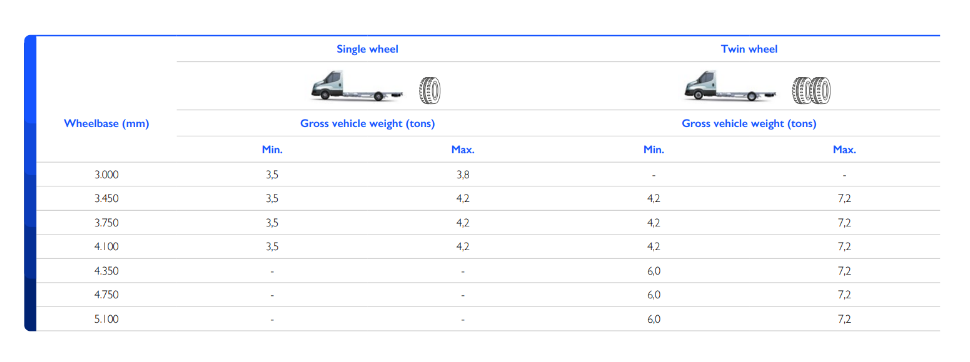970x362 pixels.
Task: Click Gross vehicle weight under Twin wheel
Action: (x=749, y=123)
